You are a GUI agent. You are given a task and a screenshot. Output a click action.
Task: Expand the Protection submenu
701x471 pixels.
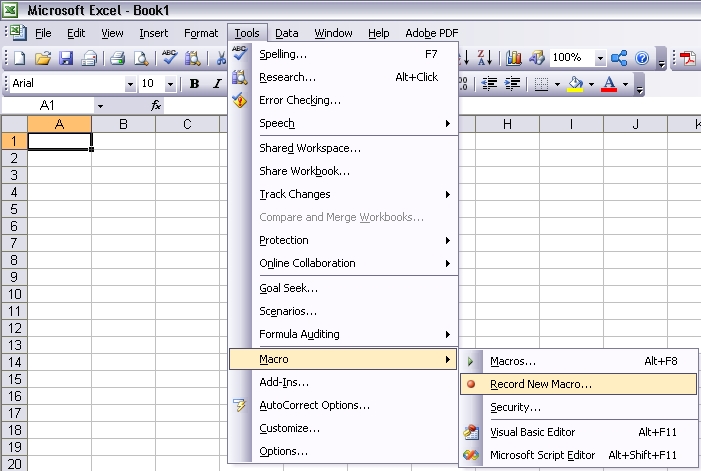click(343, 240)
